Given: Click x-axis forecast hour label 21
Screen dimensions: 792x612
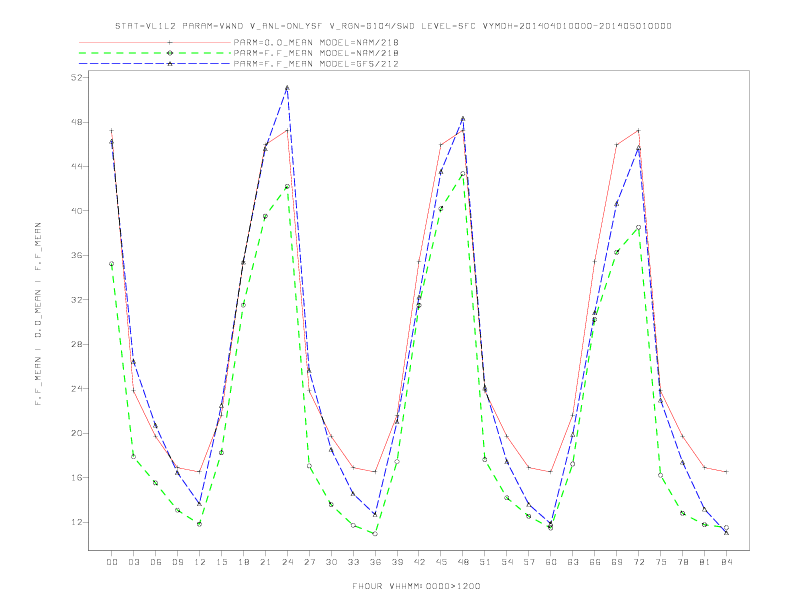Looking at the screenshot, I should (x=265, y=562).
